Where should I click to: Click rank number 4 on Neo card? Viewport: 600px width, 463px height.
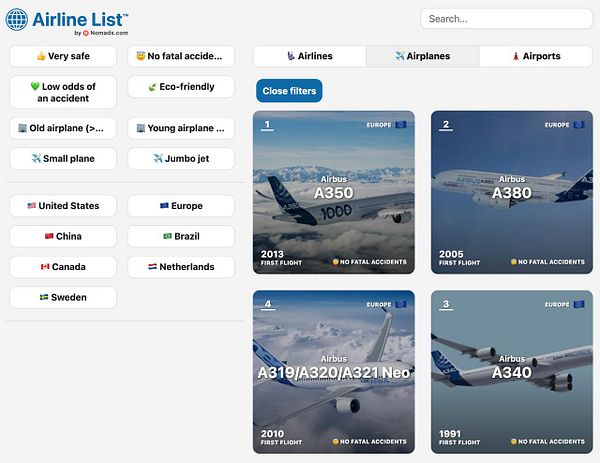tap(268, 305)
